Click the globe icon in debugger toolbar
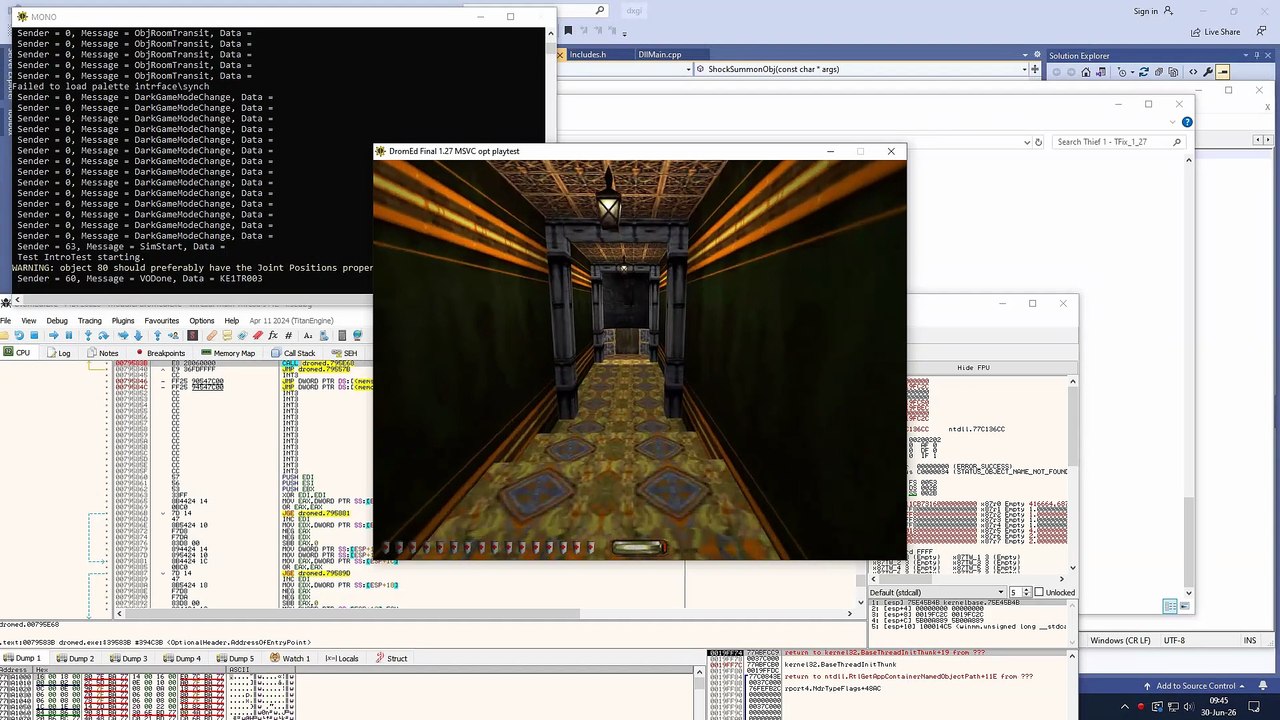Image resolution: width=1280 pixels, height=720 pixels. 357,335
